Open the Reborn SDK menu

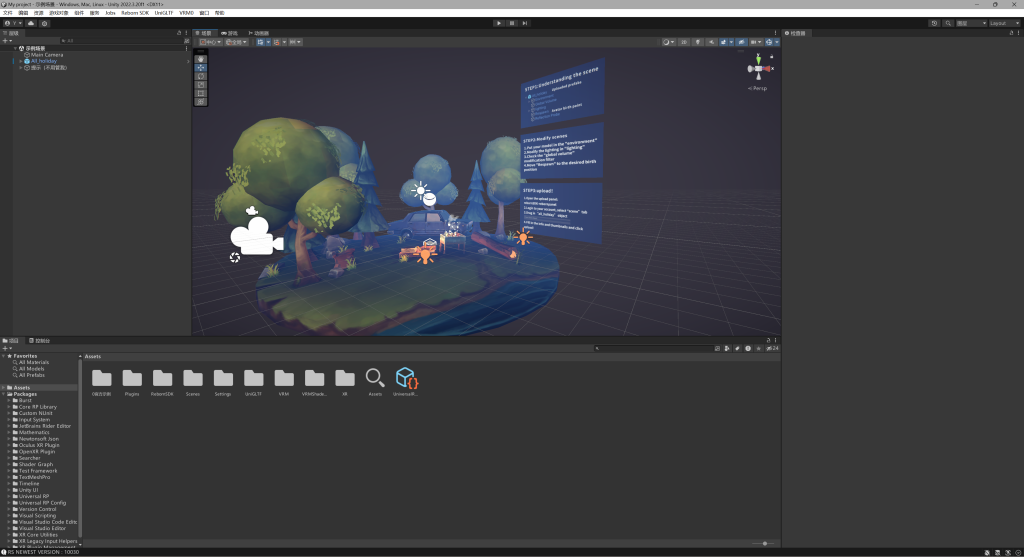135,13
